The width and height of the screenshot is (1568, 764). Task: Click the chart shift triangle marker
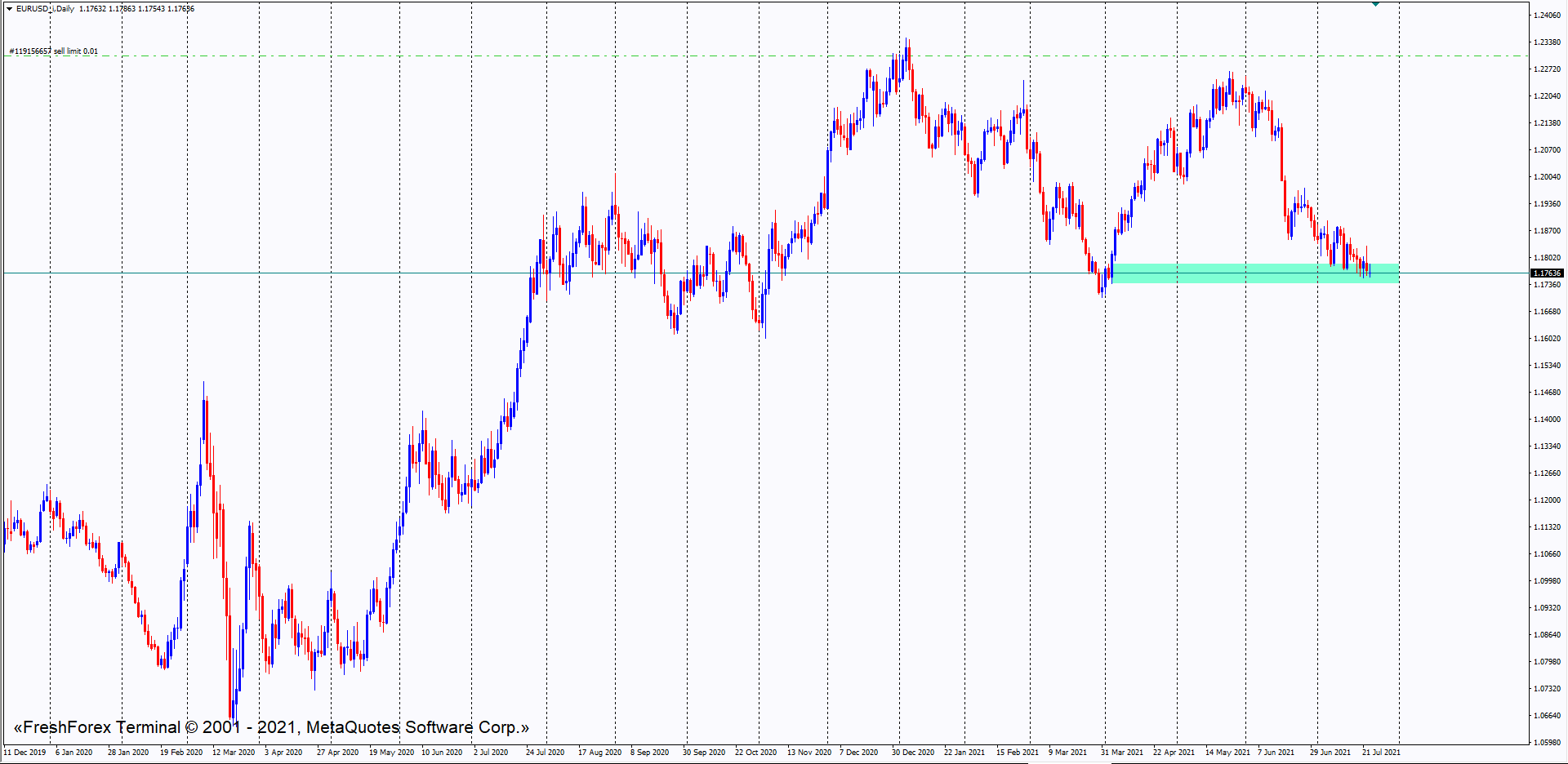point(1375,5)
